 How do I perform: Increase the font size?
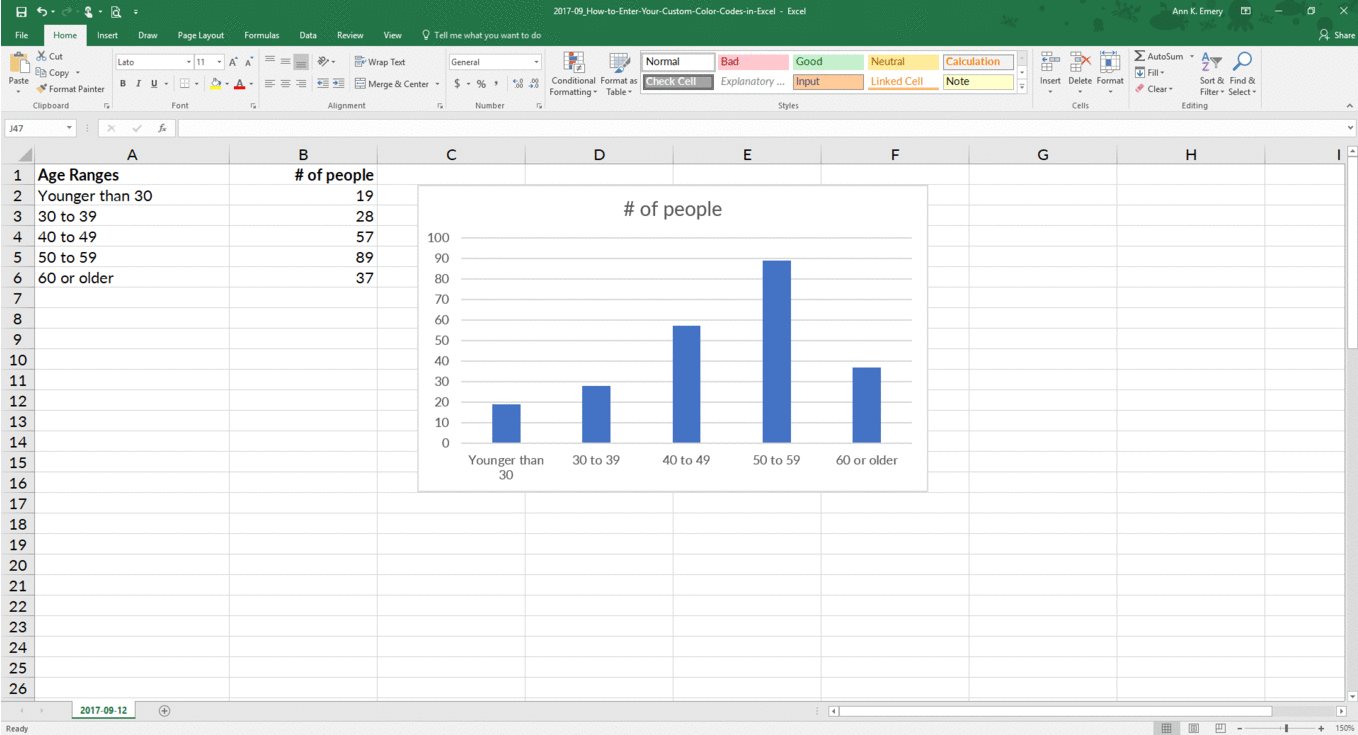232,60
